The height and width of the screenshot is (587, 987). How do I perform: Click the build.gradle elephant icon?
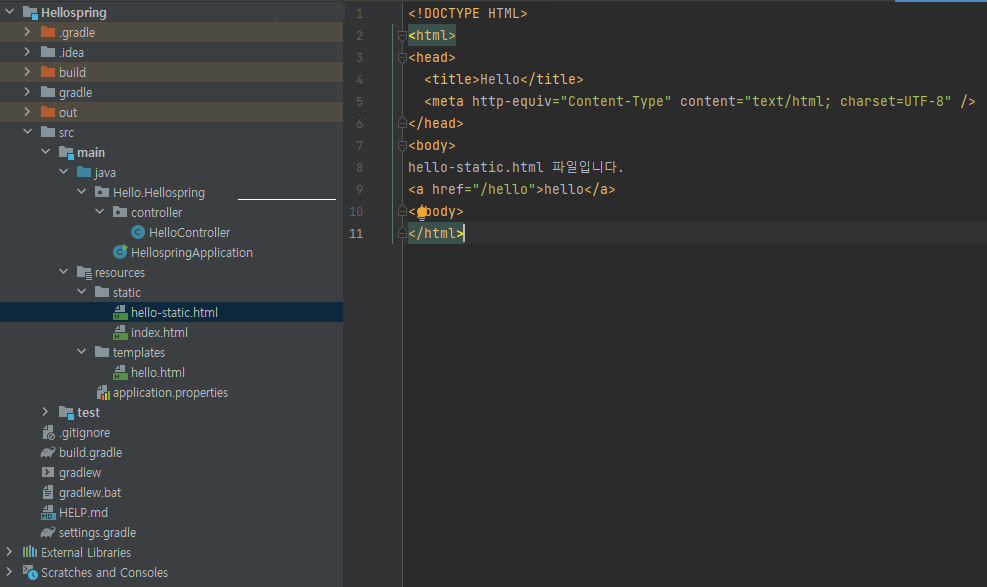48,452
